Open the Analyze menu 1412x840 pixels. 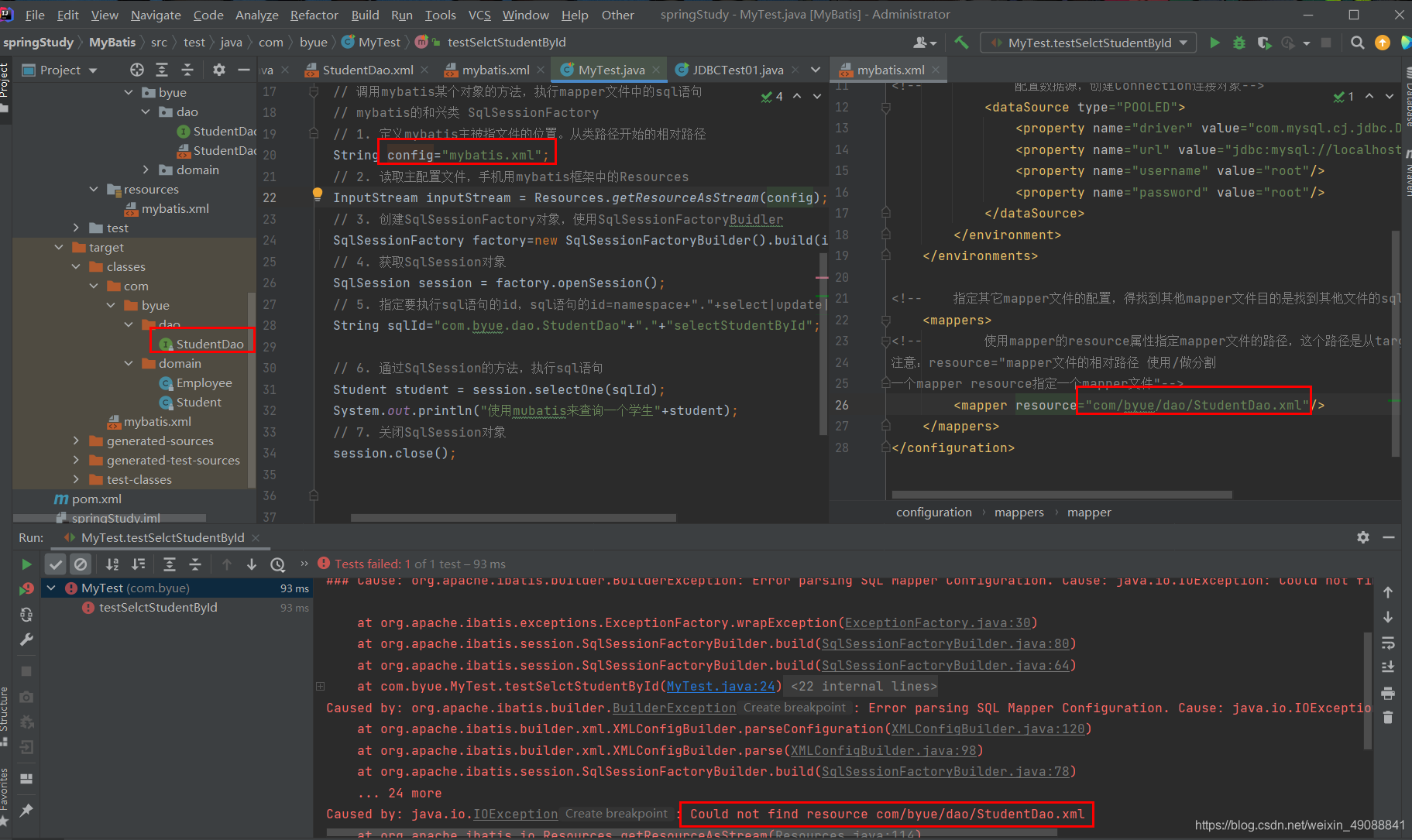pos(256,15)
